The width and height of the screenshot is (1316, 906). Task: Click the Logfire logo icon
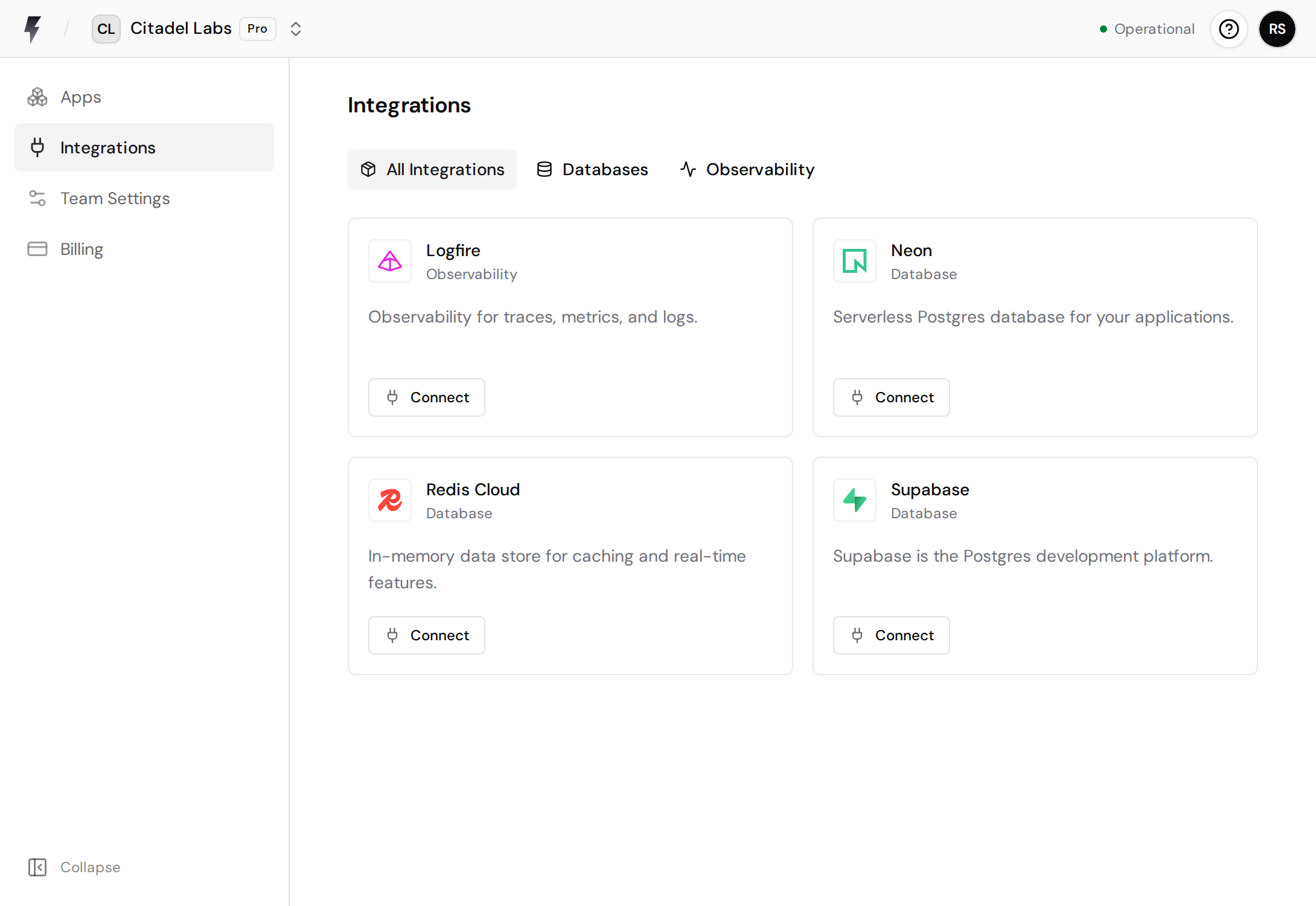pyautogui.click(x=390, y=261)
